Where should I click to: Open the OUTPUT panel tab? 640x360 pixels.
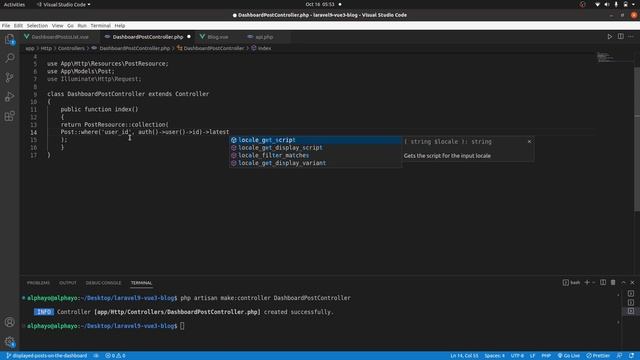click(68, 282)
